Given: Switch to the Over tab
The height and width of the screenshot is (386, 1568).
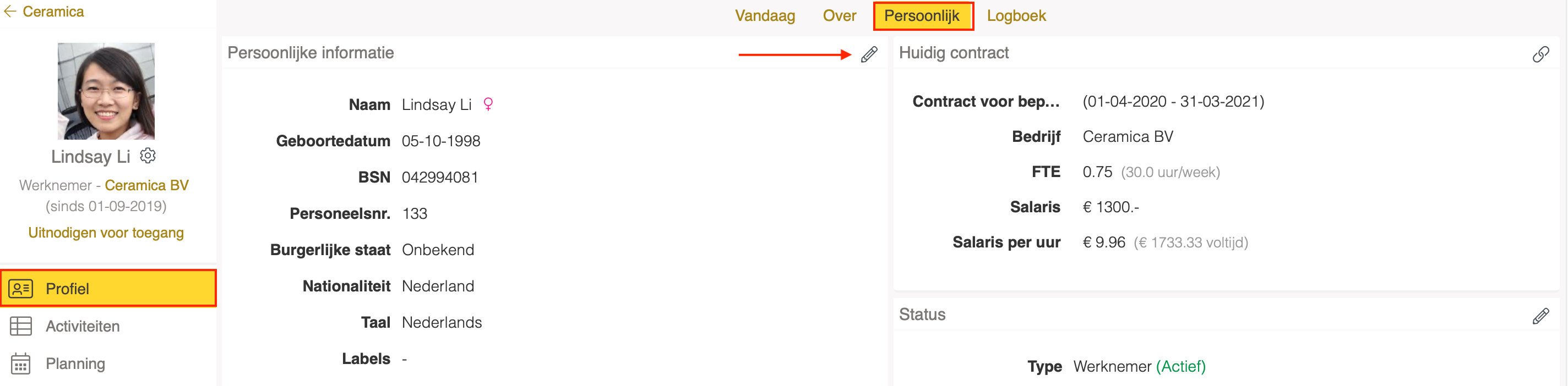Looking at the screenshot, I should (840, 16).
